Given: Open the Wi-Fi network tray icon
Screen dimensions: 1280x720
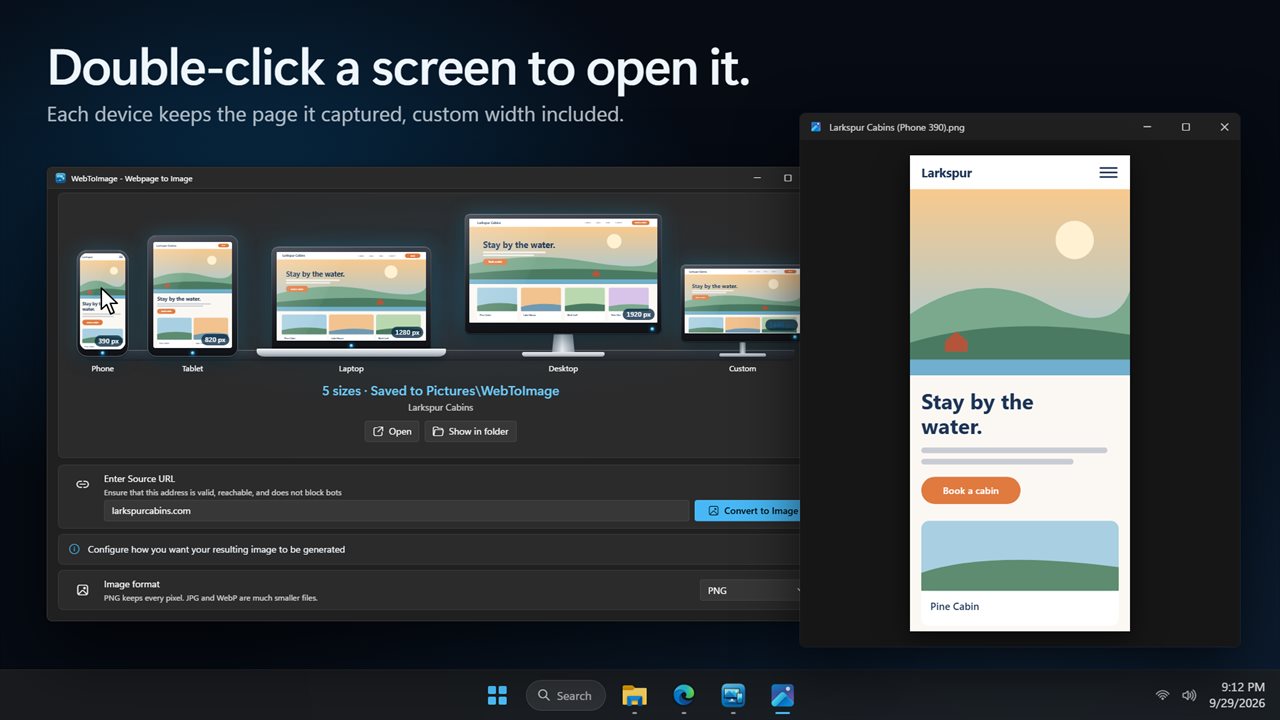Looking at the screenshot, I should [x=1162, y=695].
